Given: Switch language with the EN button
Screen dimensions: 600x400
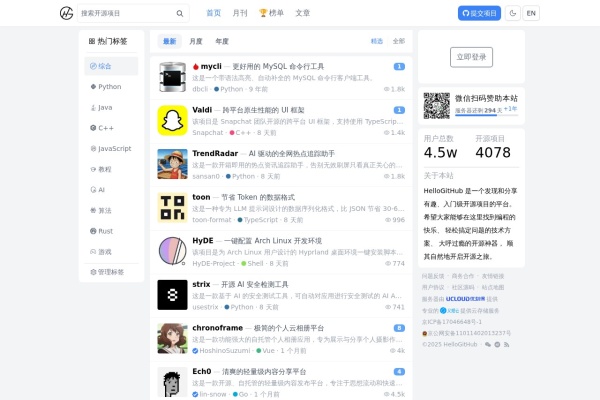Looking at the screenshot, I should click(x=531, y=13).
